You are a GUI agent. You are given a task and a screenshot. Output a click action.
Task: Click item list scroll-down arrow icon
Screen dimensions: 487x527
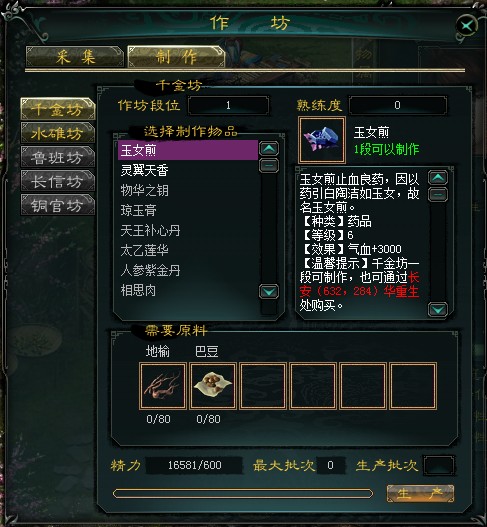tap(269, 292)
